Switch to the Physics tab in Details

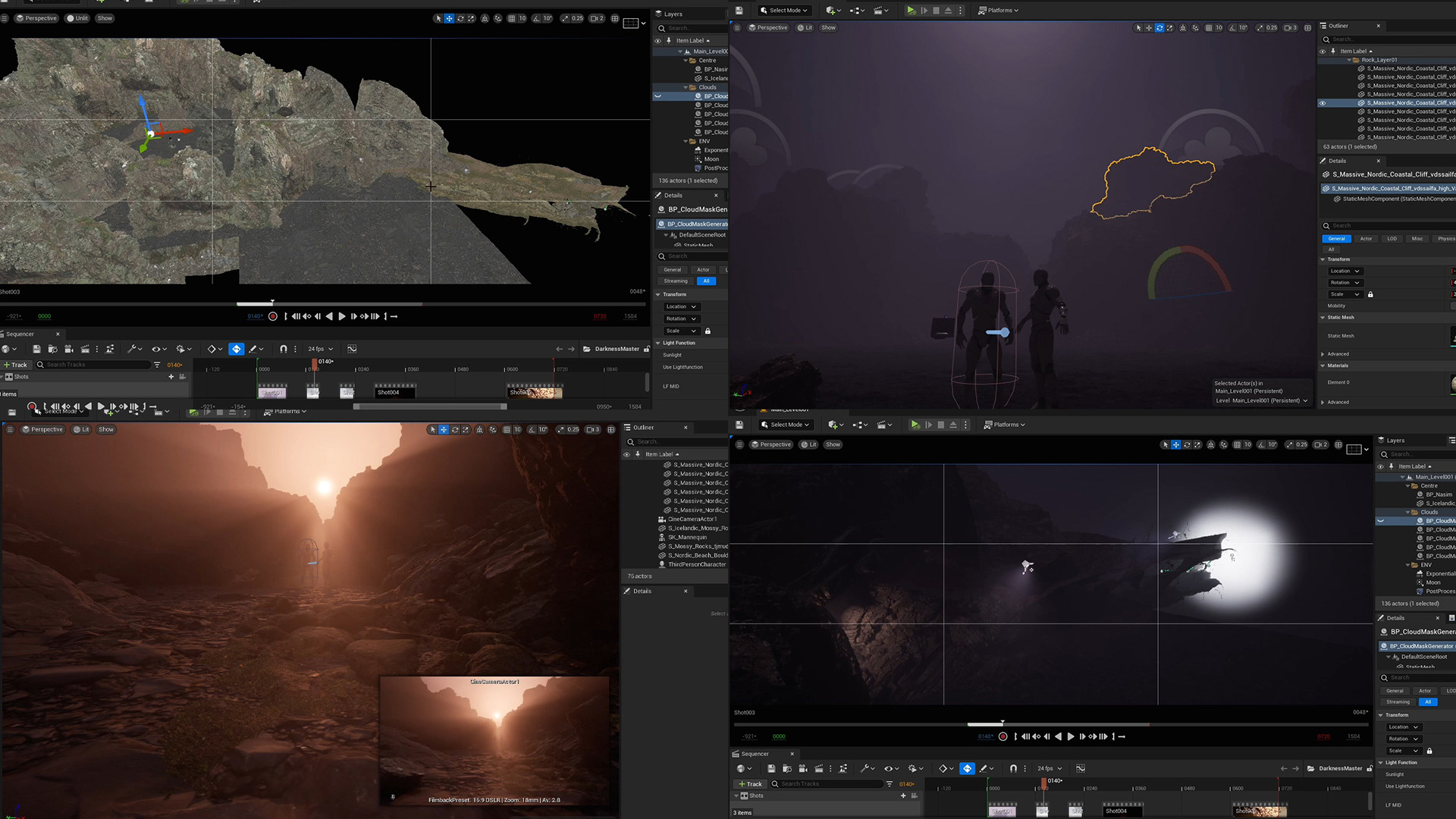[x=1445, y=239]
